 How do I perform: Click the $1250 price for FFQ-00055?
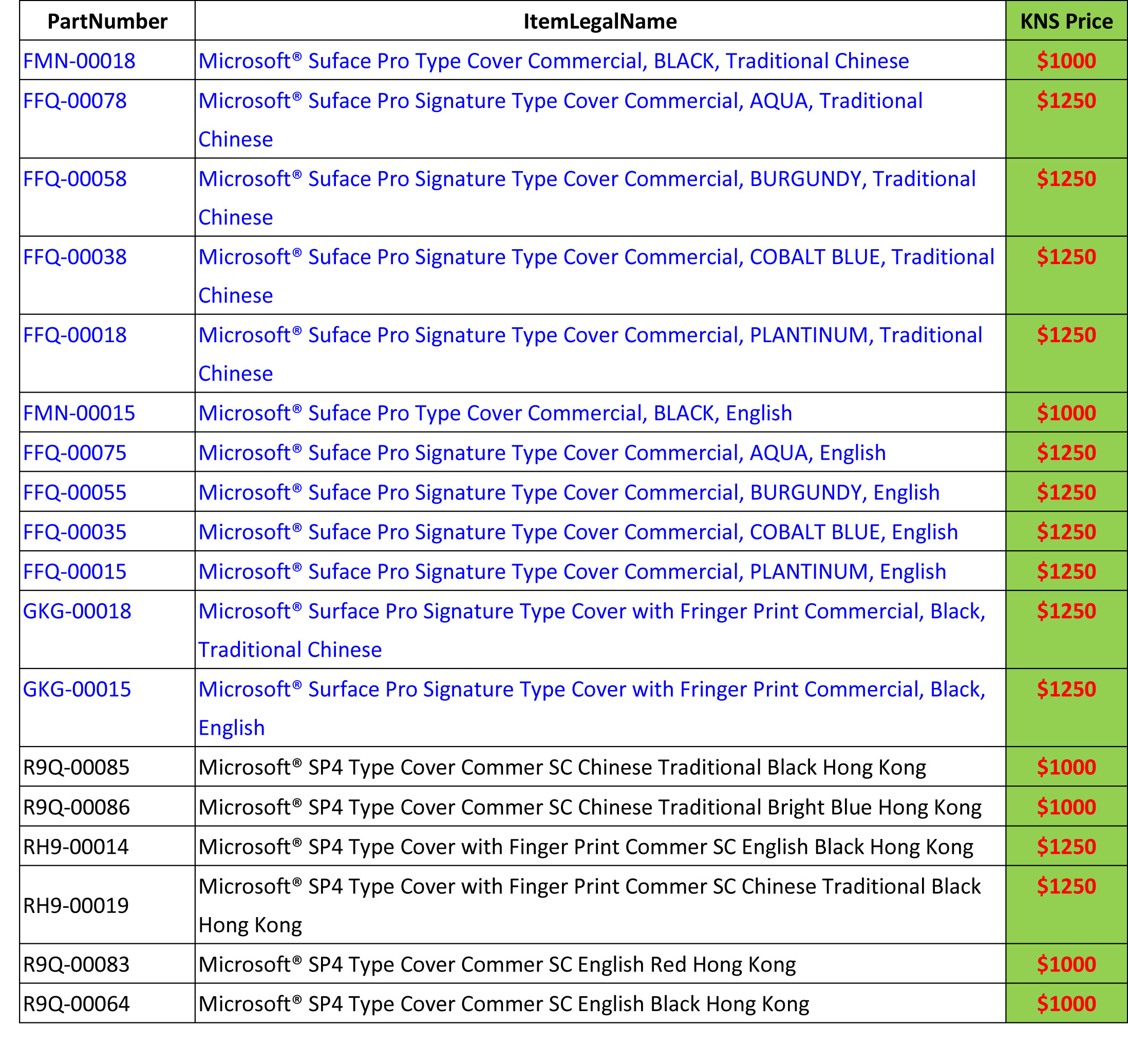coord(1066,493)
